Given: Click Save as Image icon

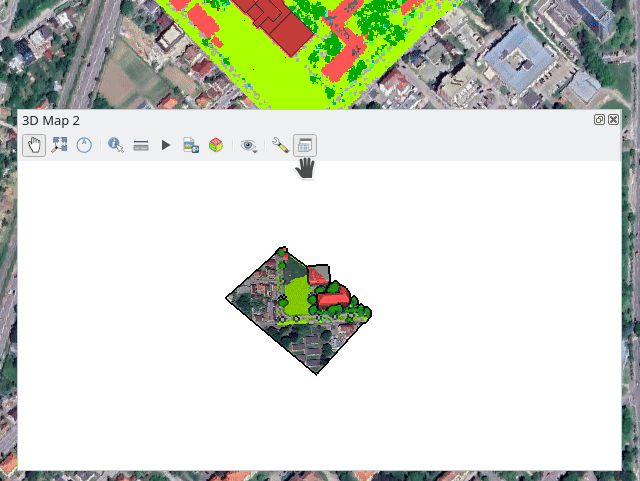Looking at the screenshot, I should tap(191, 145).
